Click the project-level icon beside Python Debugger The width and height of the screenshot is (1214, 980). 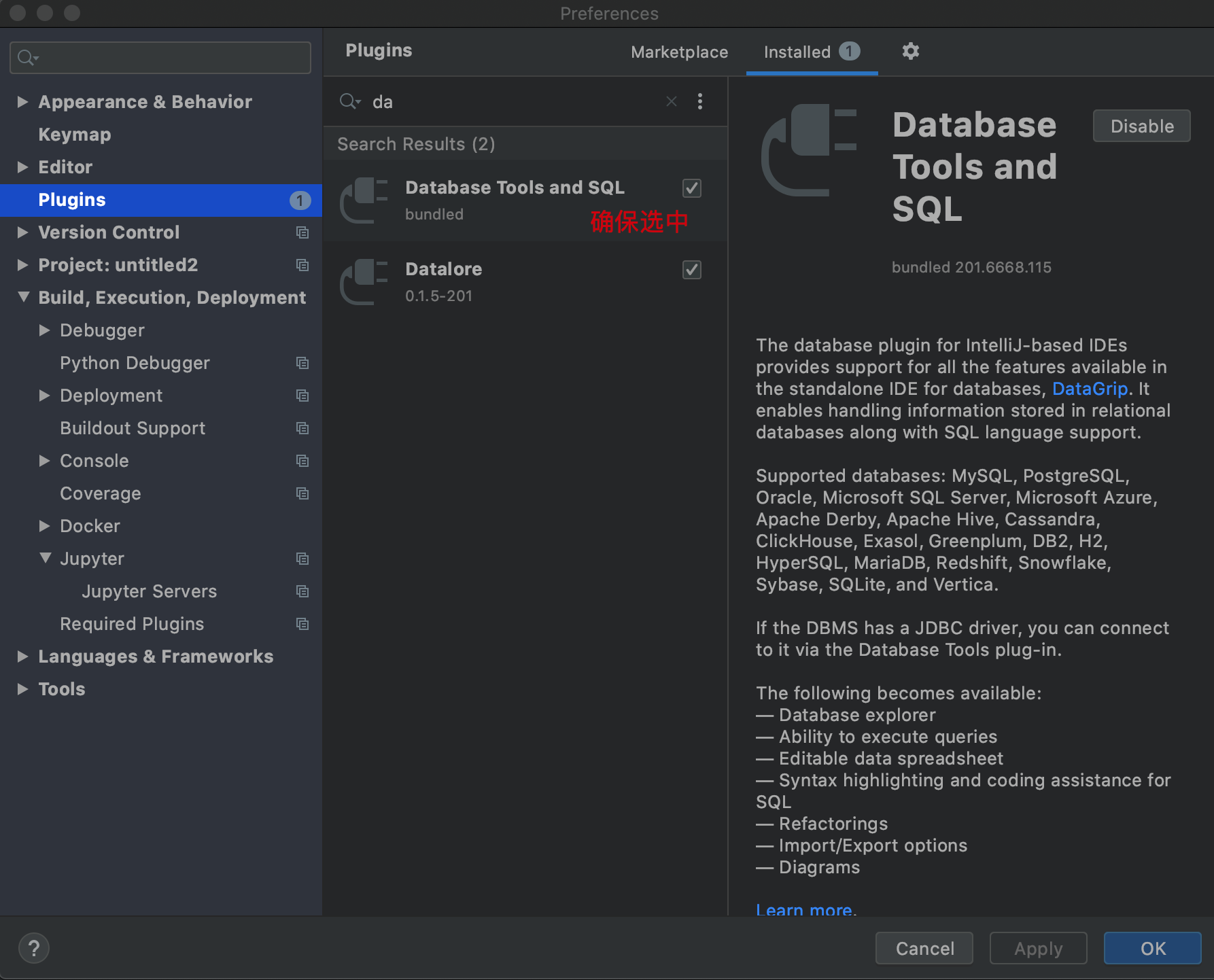[302, 363]
